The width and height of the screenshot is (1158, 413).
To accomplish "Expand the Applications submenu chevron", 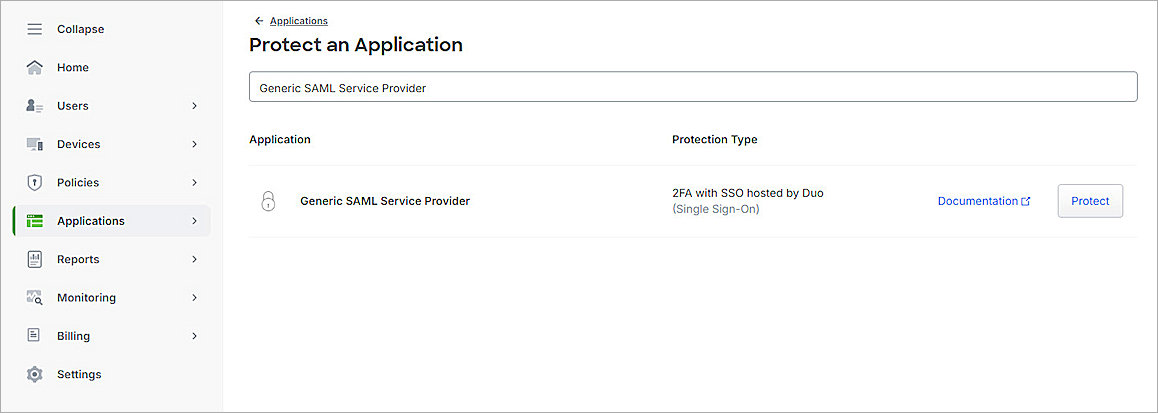I will click(195, 221).
